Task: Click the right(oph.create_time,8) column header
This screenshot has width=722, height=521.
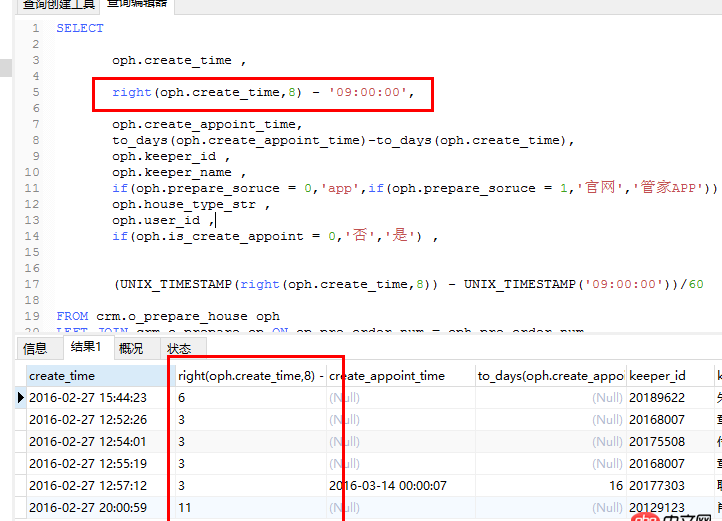Action: click(x=250, y=376)
